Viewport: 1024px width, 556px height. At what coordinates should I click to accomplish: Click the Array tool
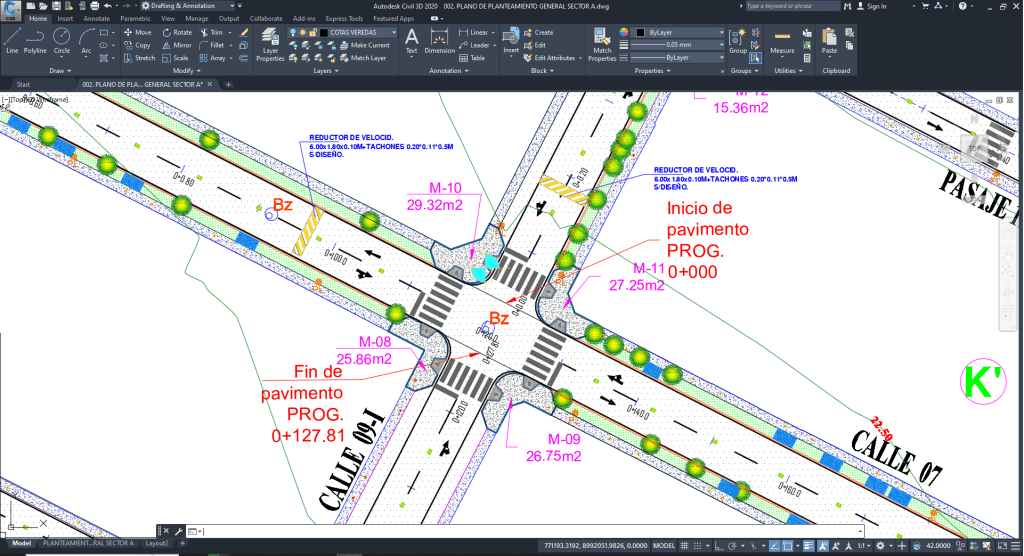pyautogui.click(x=213, y=58)
